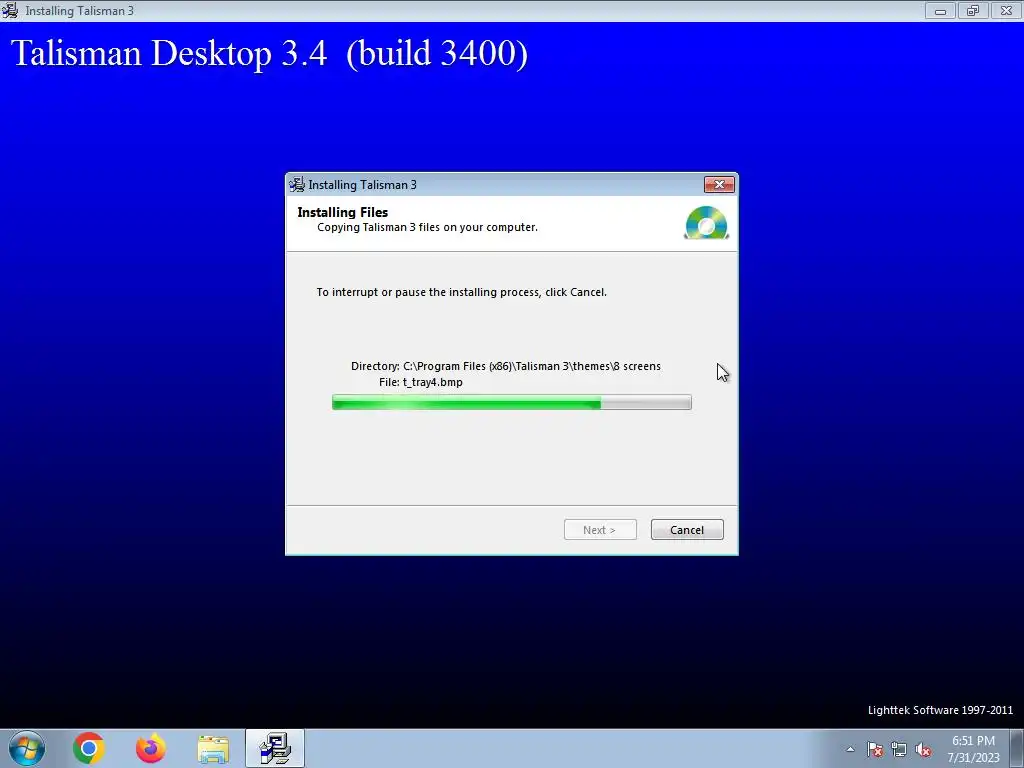Click the 'File: t_tray4.bmp' line
The height and width of the screenshot is (768, 1024).
(421, 382)
